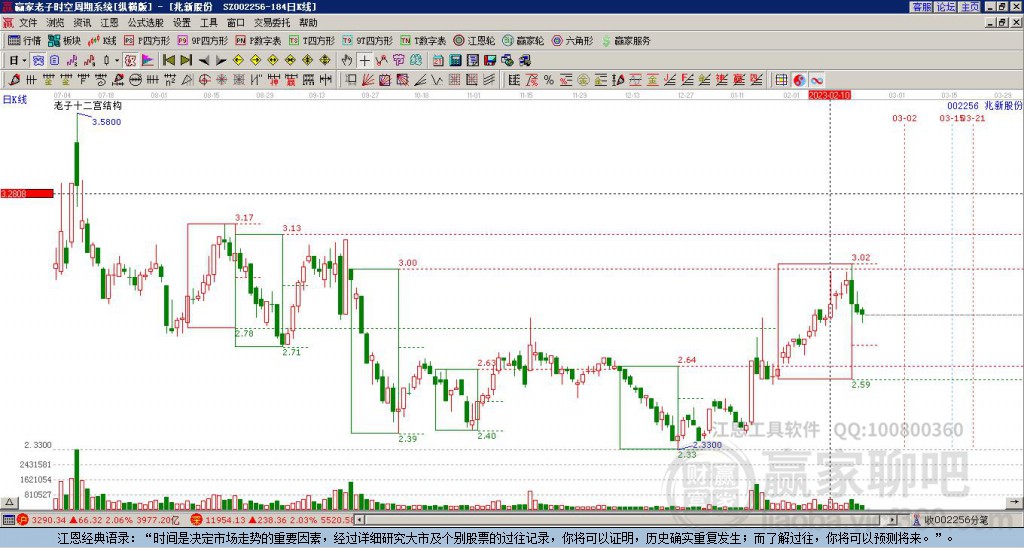Click the 2023-02-10 date marker

coord(829,95)
